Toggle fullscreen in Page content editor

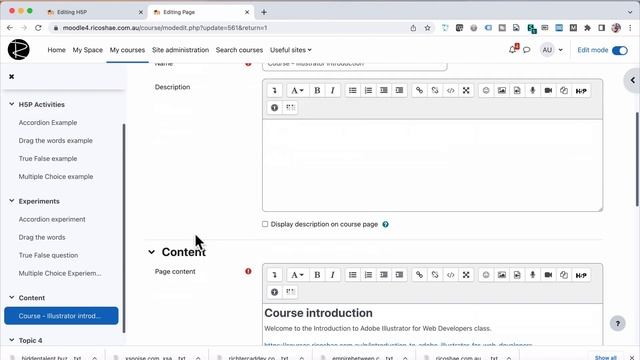[466, 275]
